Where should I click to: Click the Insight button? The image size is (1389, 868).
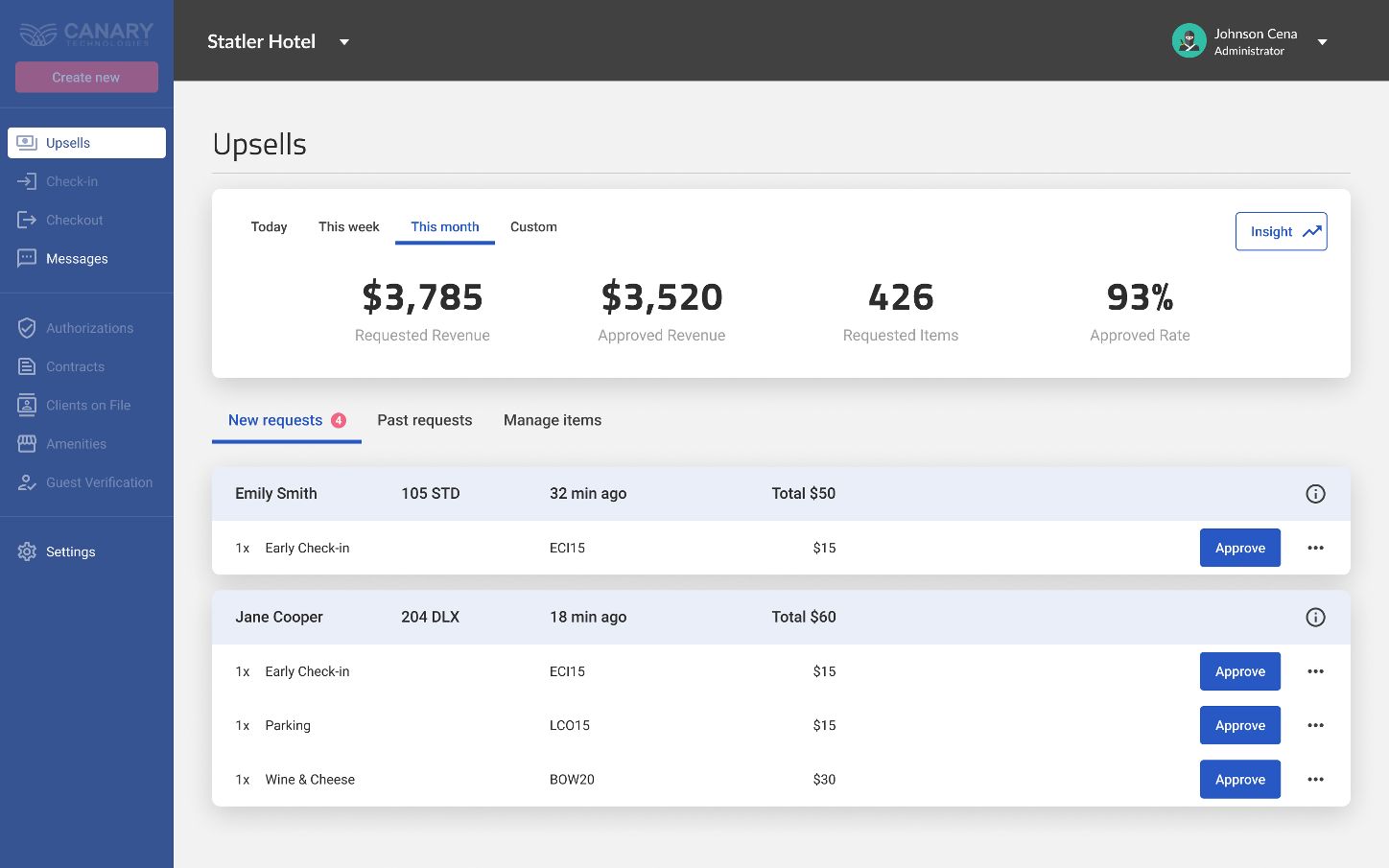(1281, 232)
